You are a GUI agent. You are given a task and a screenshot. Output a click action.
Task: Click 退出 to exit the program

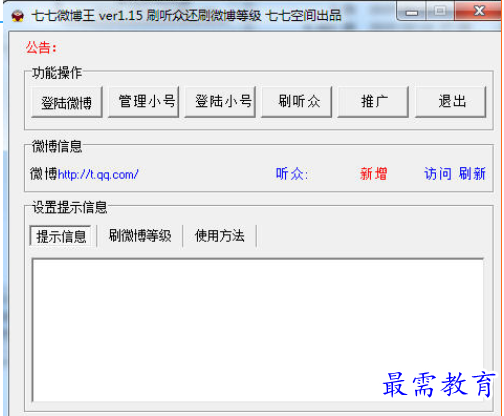tap(451, 102)
